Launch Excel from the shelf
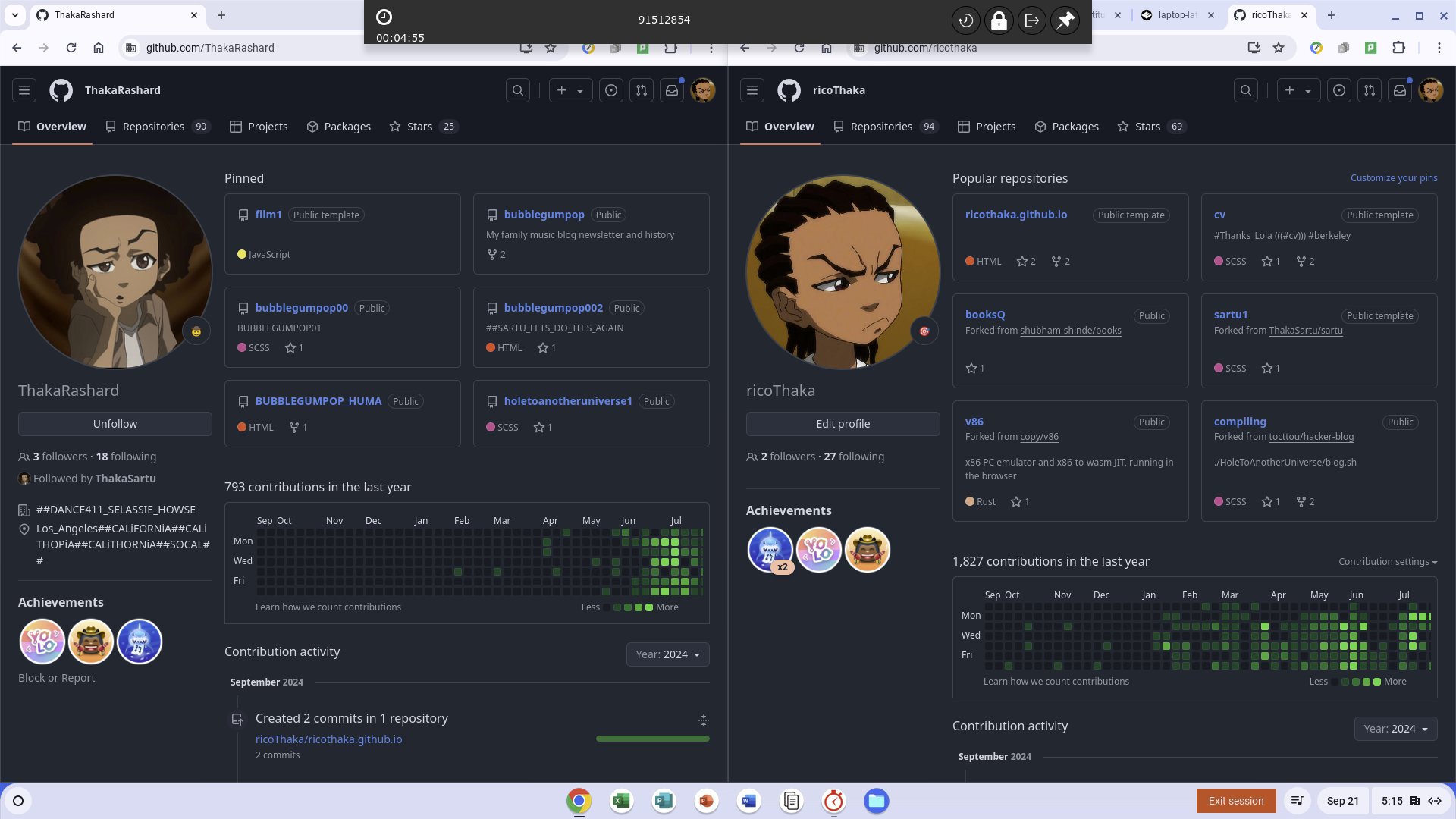Screen dimensions: 1456x819 [x=622, y=801]
